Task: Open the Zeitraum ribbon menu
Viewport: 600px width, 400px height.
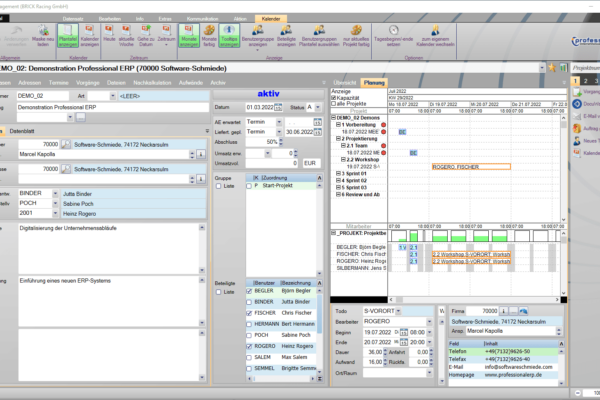Action: [166, 35]
